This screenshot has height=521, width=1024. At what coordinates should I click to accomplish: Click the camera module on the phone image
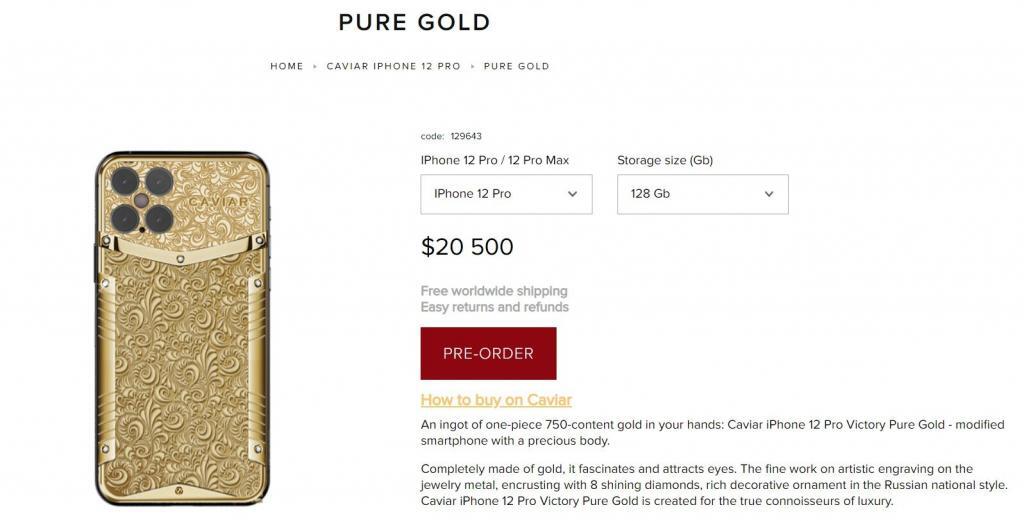[x=142, y=200]
